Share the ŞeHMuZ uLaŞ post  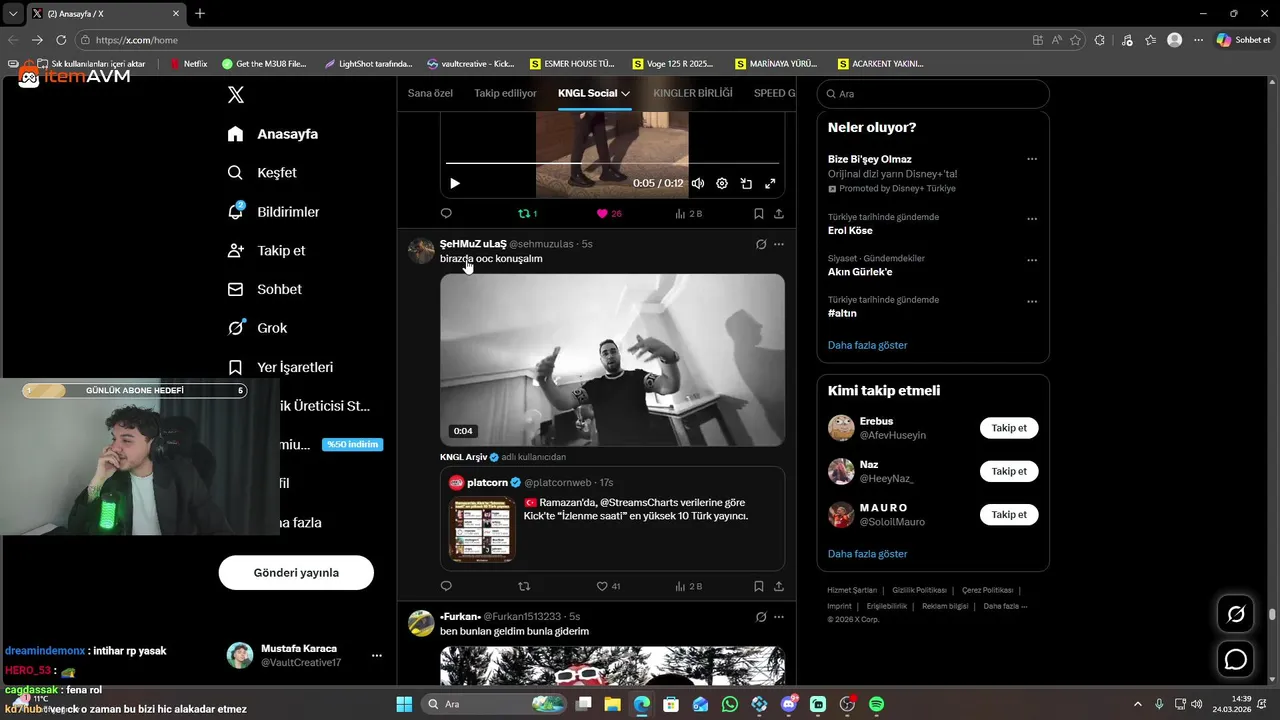779,586
